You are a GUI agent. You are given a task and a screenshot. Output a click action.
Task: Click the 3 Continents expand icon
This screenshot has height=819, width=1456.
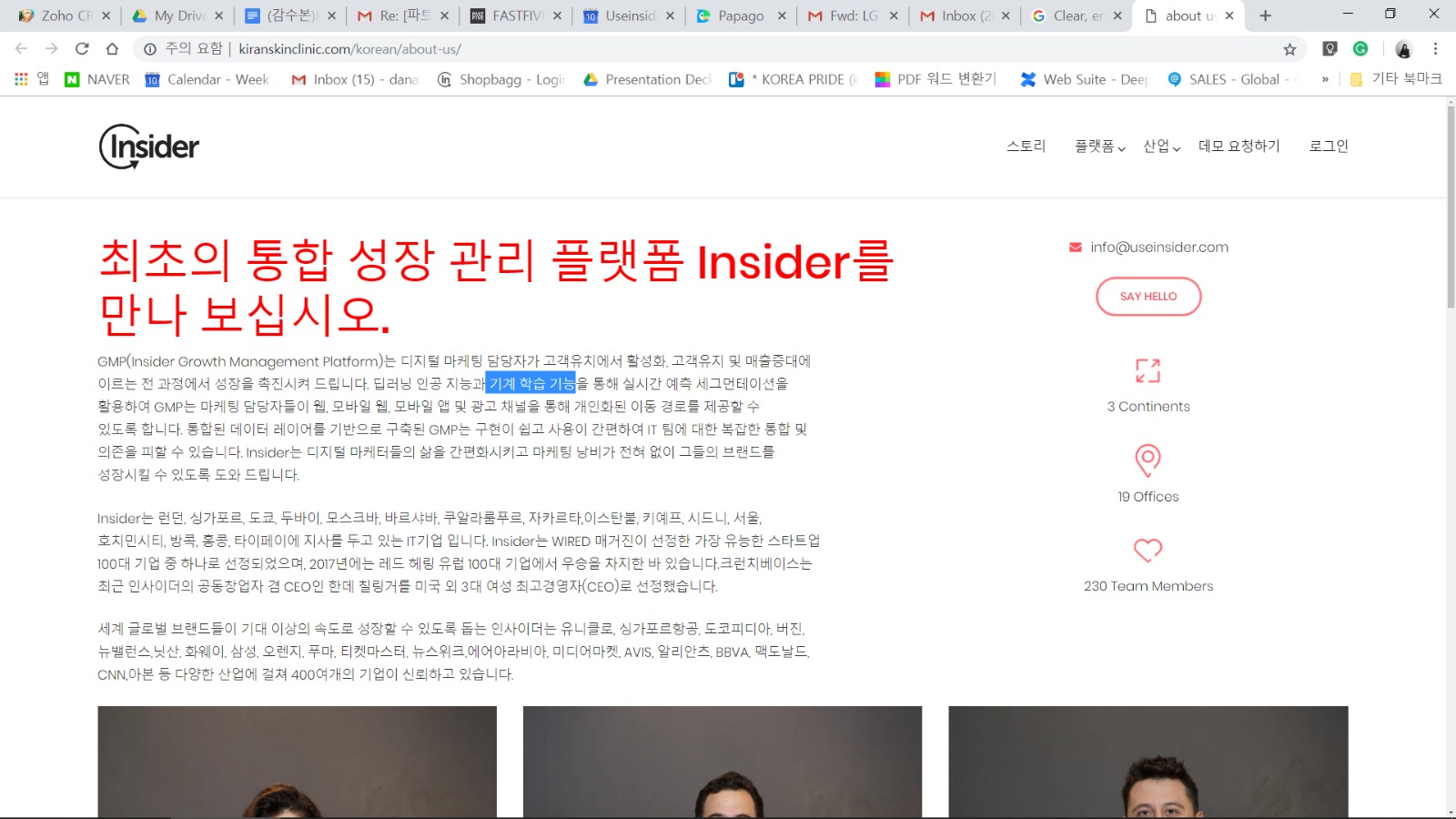pyautogui.click(x=1148, y=370)
